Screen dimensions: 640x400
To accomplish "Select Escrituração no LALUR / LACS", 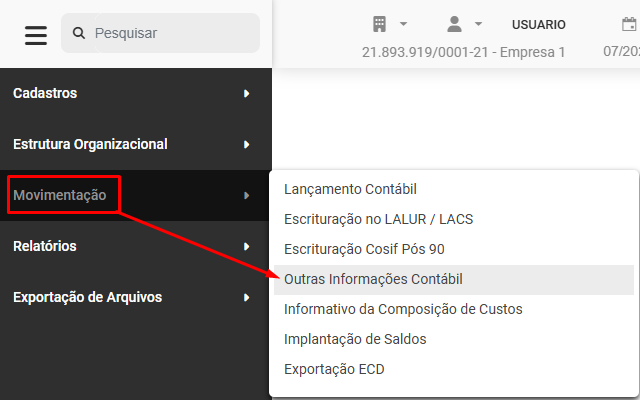I will coord(377,219).
